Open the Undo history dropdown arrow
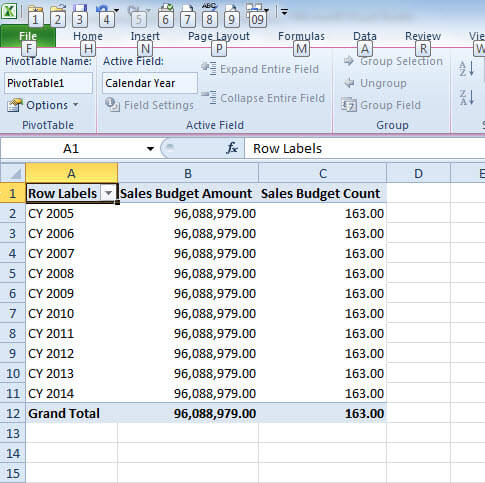The image size is (485, 483). tap(116, 10)
